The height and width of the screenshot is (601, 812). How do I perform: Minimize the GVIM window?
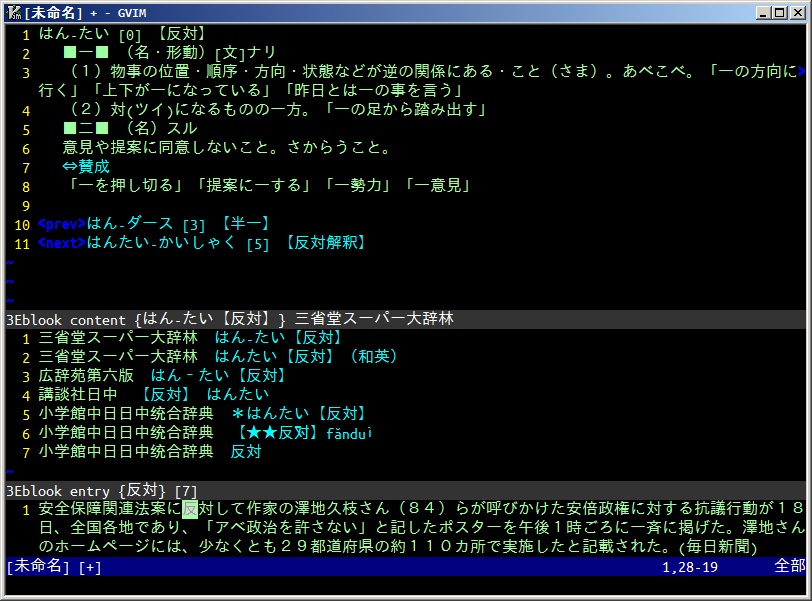(763, 12)
